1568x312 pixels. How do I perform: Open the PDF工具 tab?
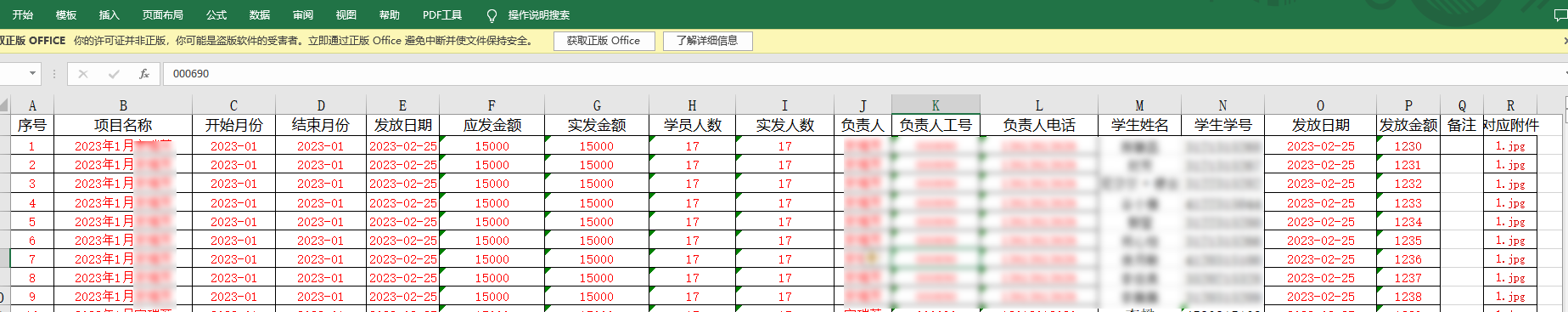pos(442,15)
